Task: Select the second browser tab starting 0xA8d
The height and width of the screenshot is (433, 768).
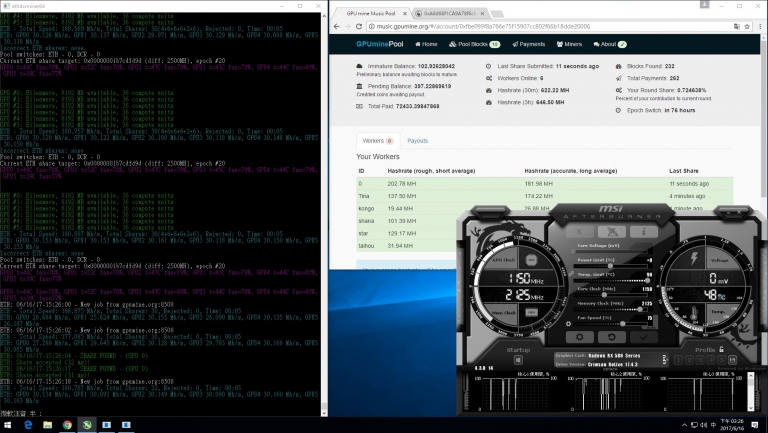Action: (450, 13)
